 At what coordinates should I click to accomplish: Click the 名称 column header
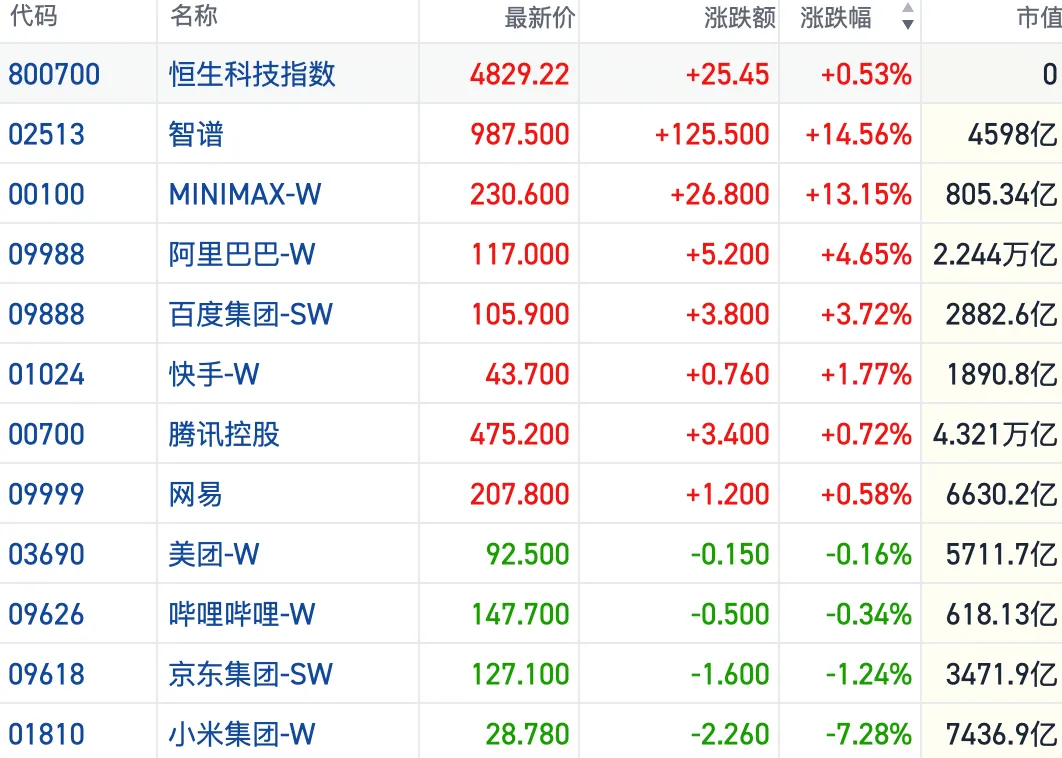coord(193,15)
